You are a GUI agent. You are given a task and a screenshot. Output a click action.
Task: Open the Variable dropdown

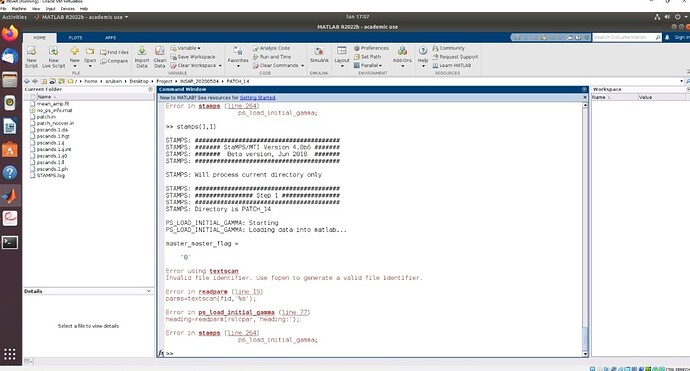[185, 48]
